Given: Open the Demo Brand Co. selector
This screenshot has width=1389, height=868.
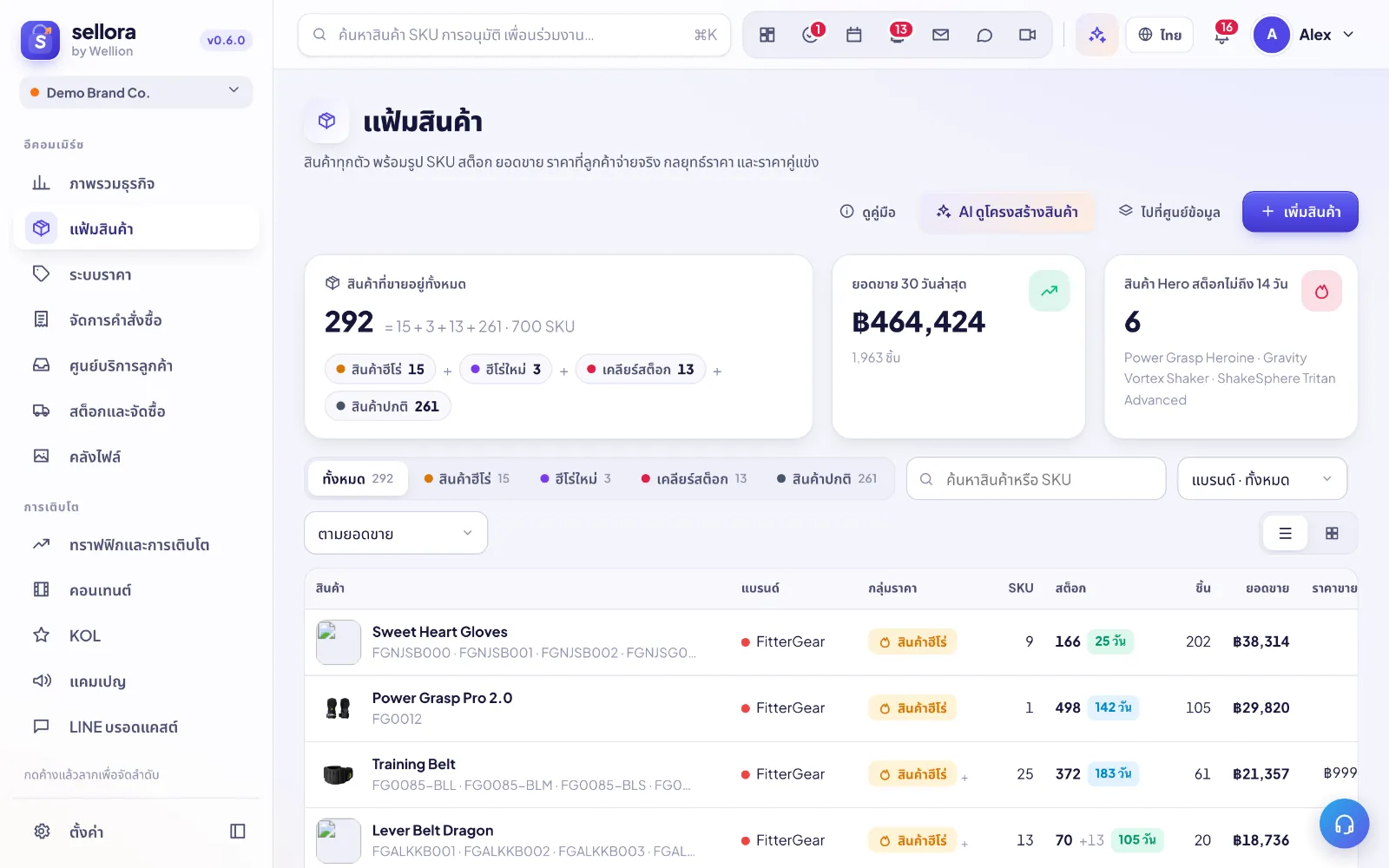Looking at the screenshot, I should click(136, 92).
